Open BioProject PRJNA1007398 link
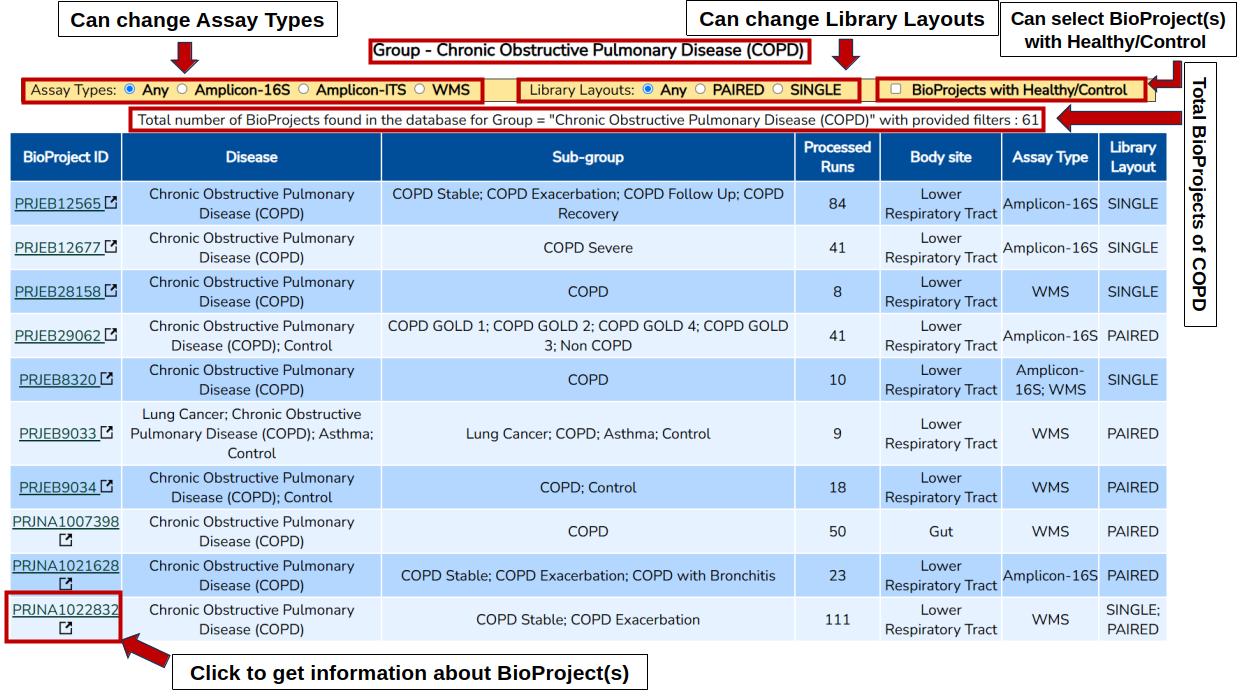This screenshot has height=695, width=1242. [66, 522]
